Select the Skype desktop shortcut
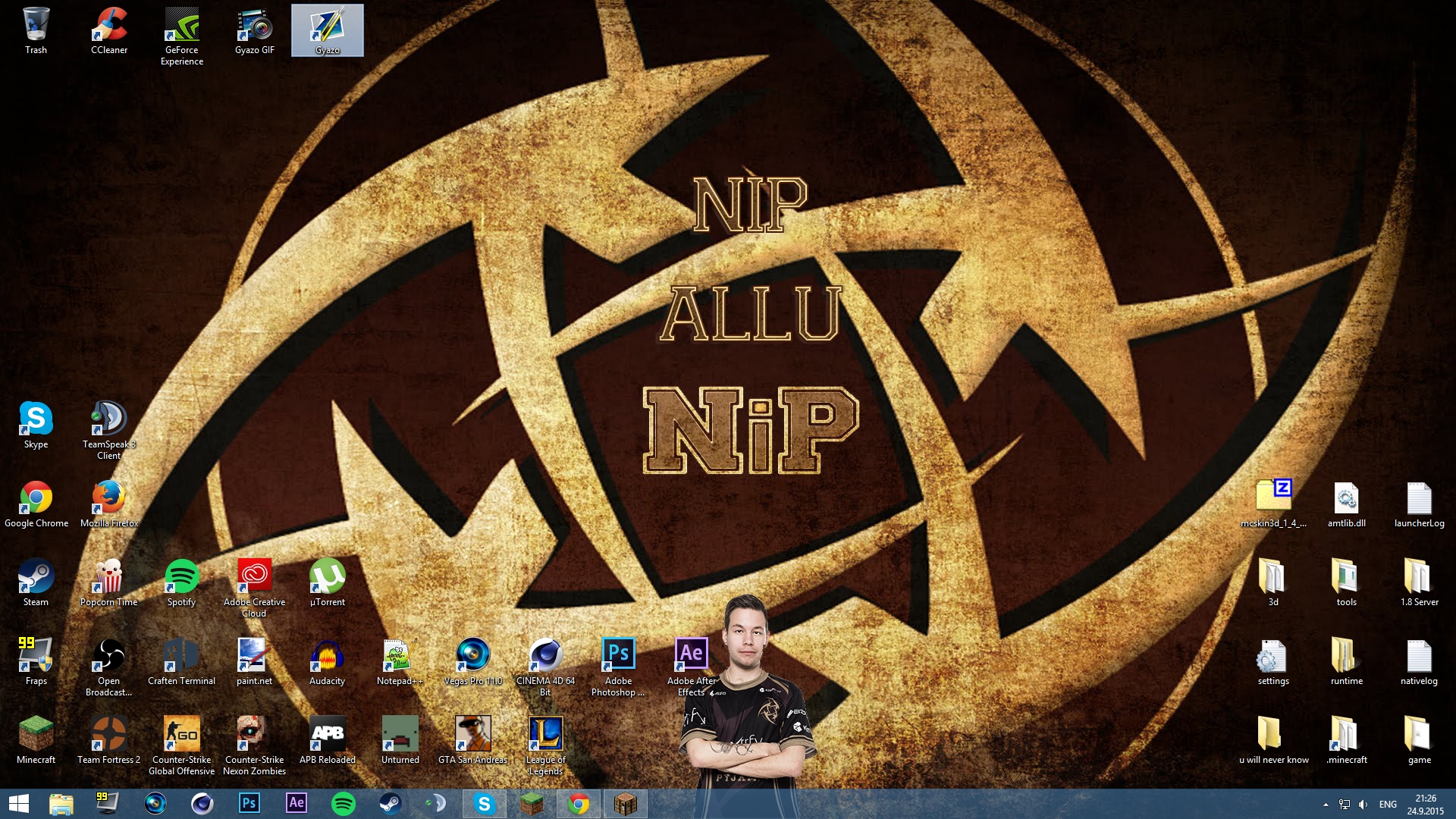 pos(36,425)
